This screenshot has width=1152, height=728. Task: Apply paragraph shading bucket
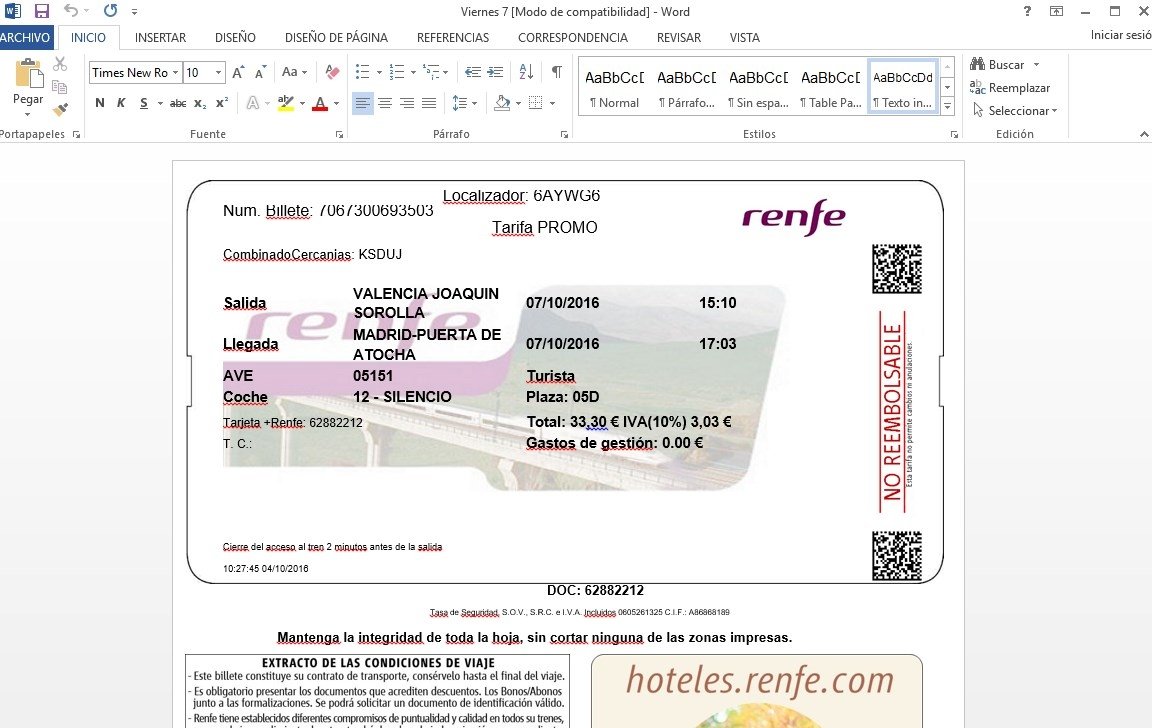(503, 103)
